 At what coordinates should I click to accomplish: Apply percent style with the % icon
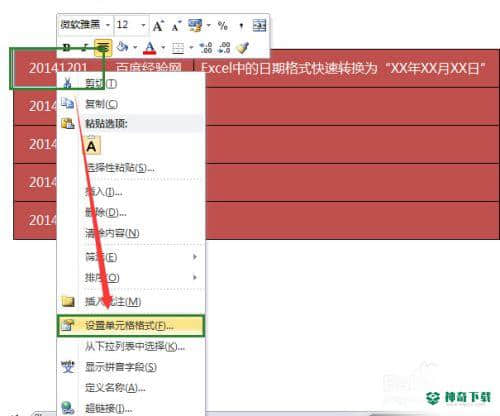[222, 25]
